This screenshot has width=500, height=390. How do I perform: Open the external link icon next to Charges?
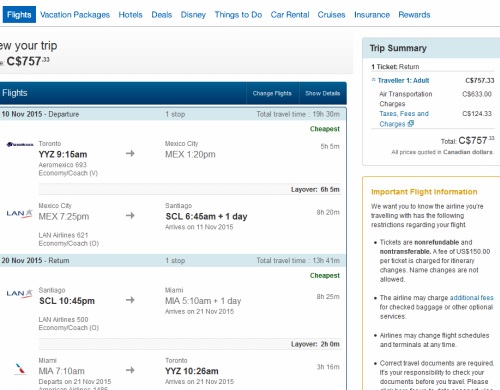411,124
